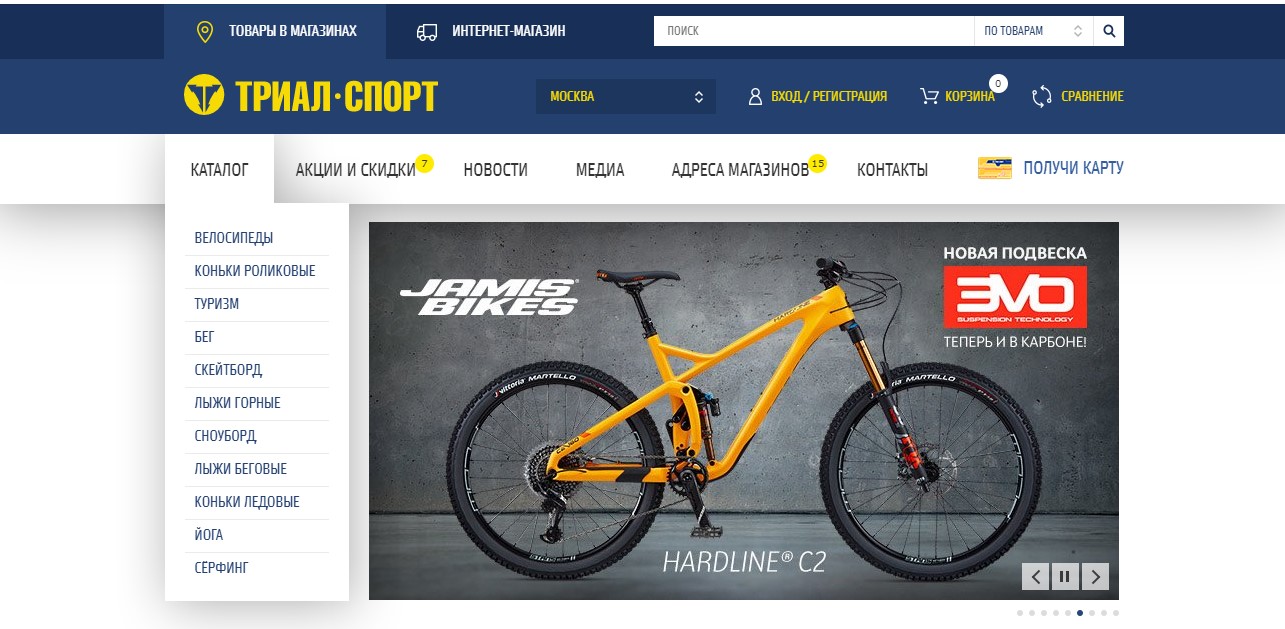The image size is (1285, 629).
Task: Go to Адреса магазинов page
Action: click(740, 170)
